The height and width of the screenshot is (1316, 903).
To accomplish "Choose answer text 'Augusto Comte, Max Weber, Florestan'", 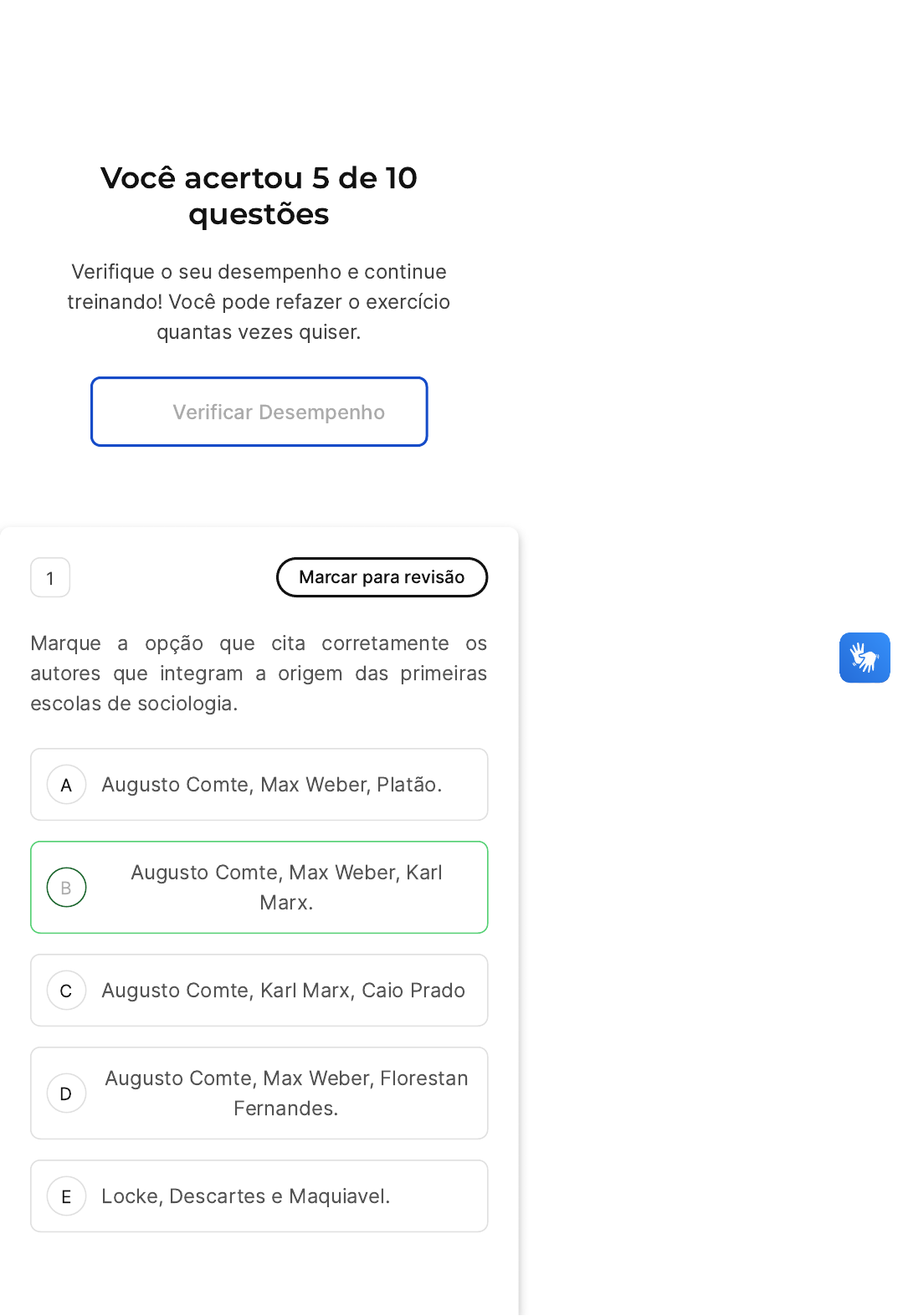I will 286,1078.
